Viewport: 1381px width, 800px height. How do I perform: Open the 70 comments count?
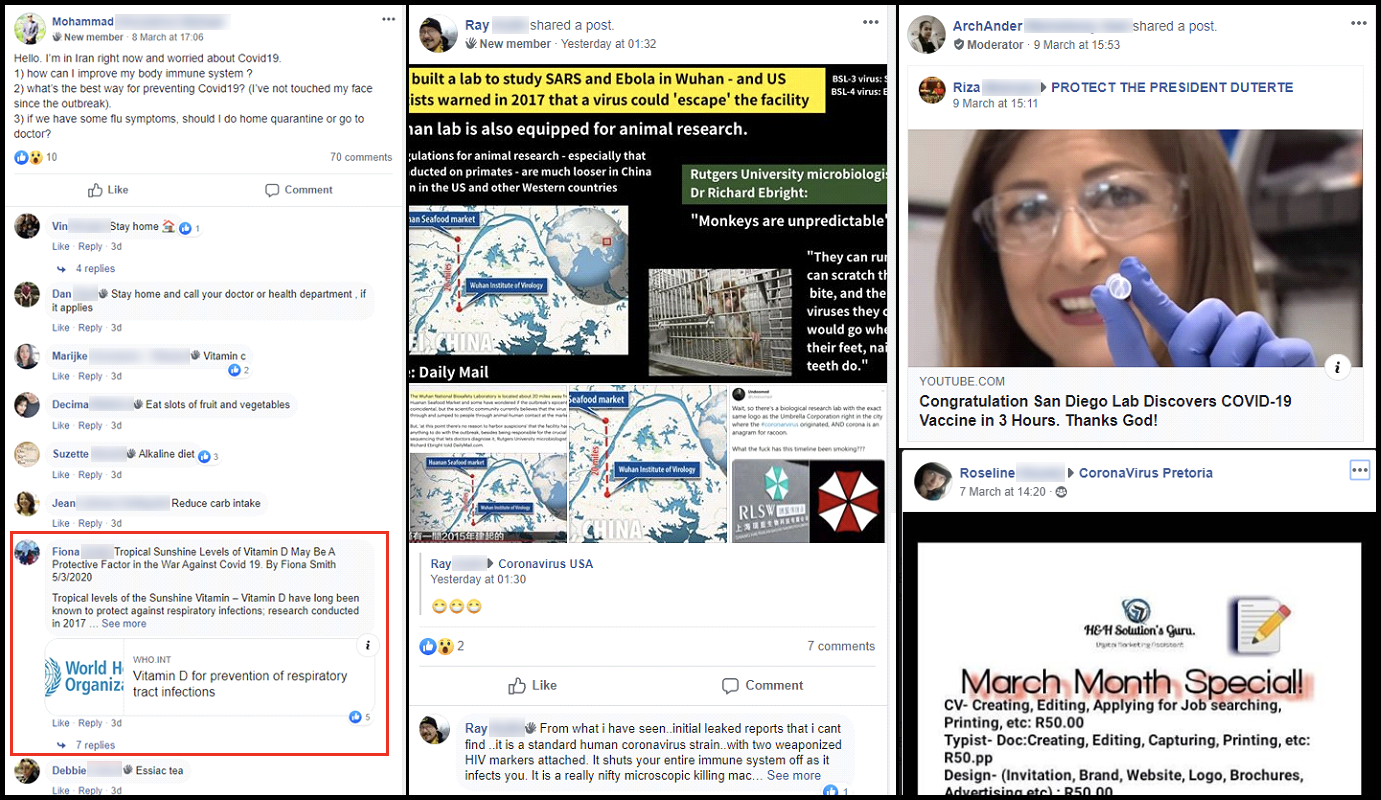[361, 157]
